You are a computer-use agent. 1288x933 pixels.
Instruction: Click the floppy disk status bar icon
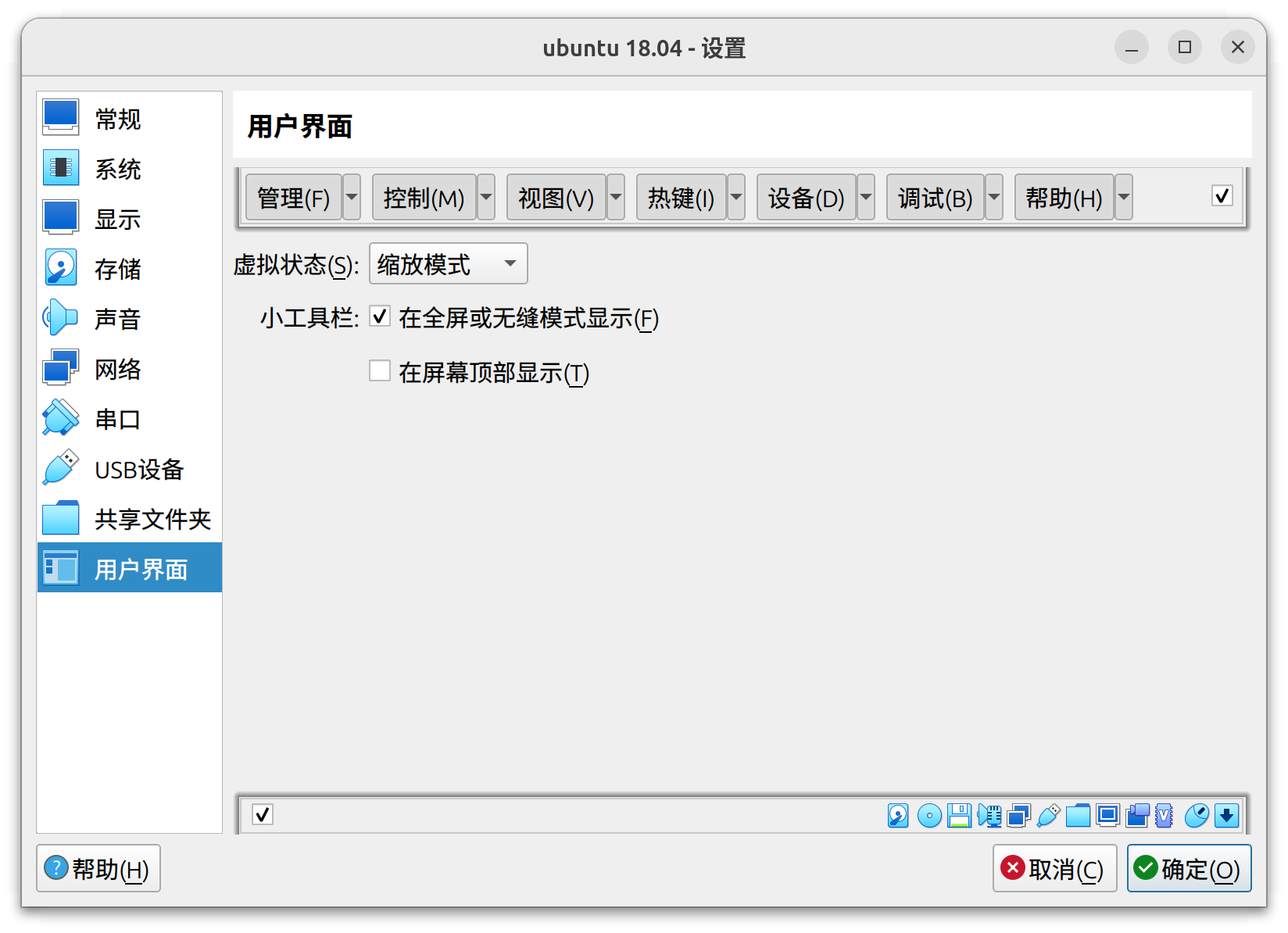point(958,816)
